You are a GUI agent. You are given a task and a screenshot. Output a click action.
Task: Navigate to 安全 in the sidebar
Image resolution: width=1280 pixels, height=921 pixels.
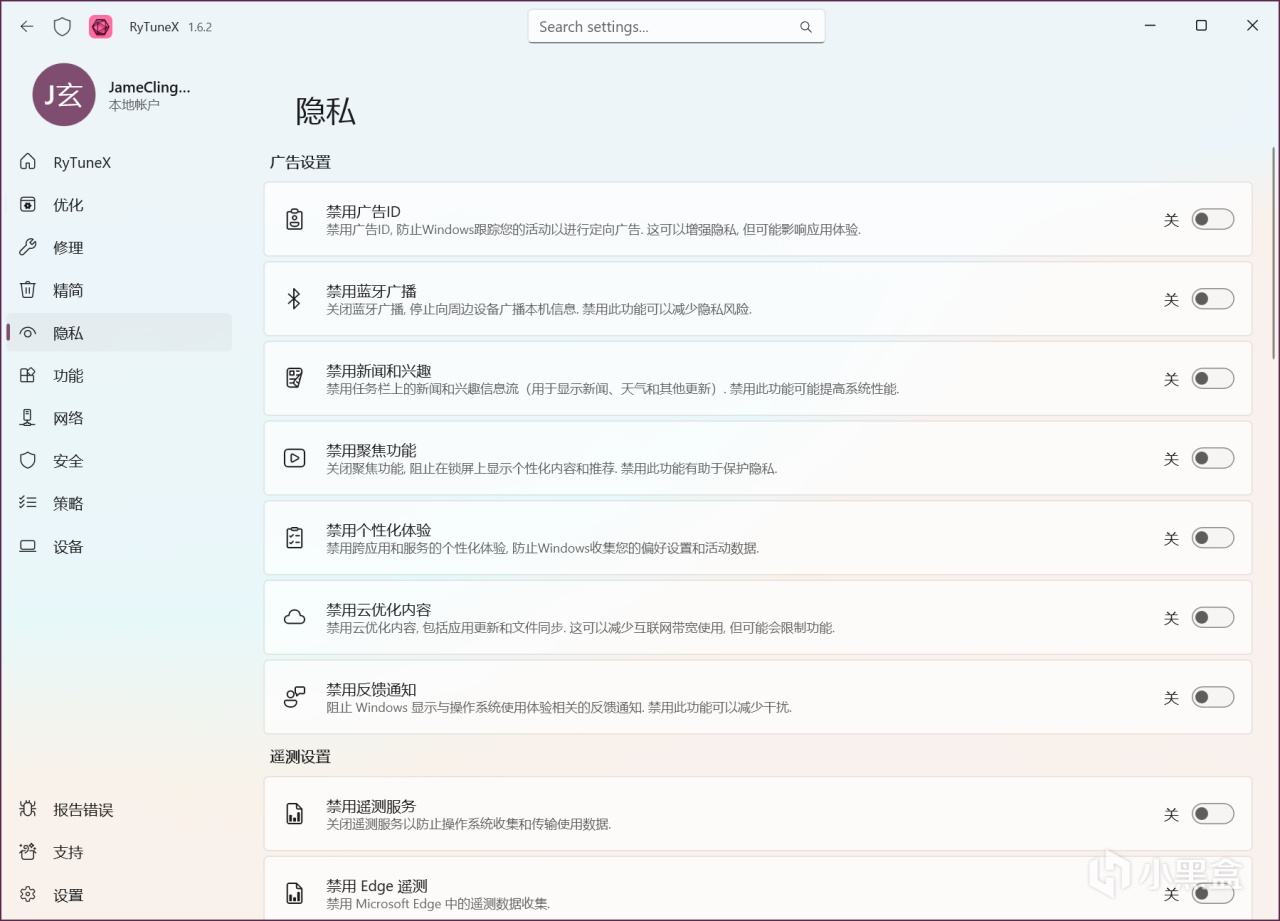[x=119, y=461]
